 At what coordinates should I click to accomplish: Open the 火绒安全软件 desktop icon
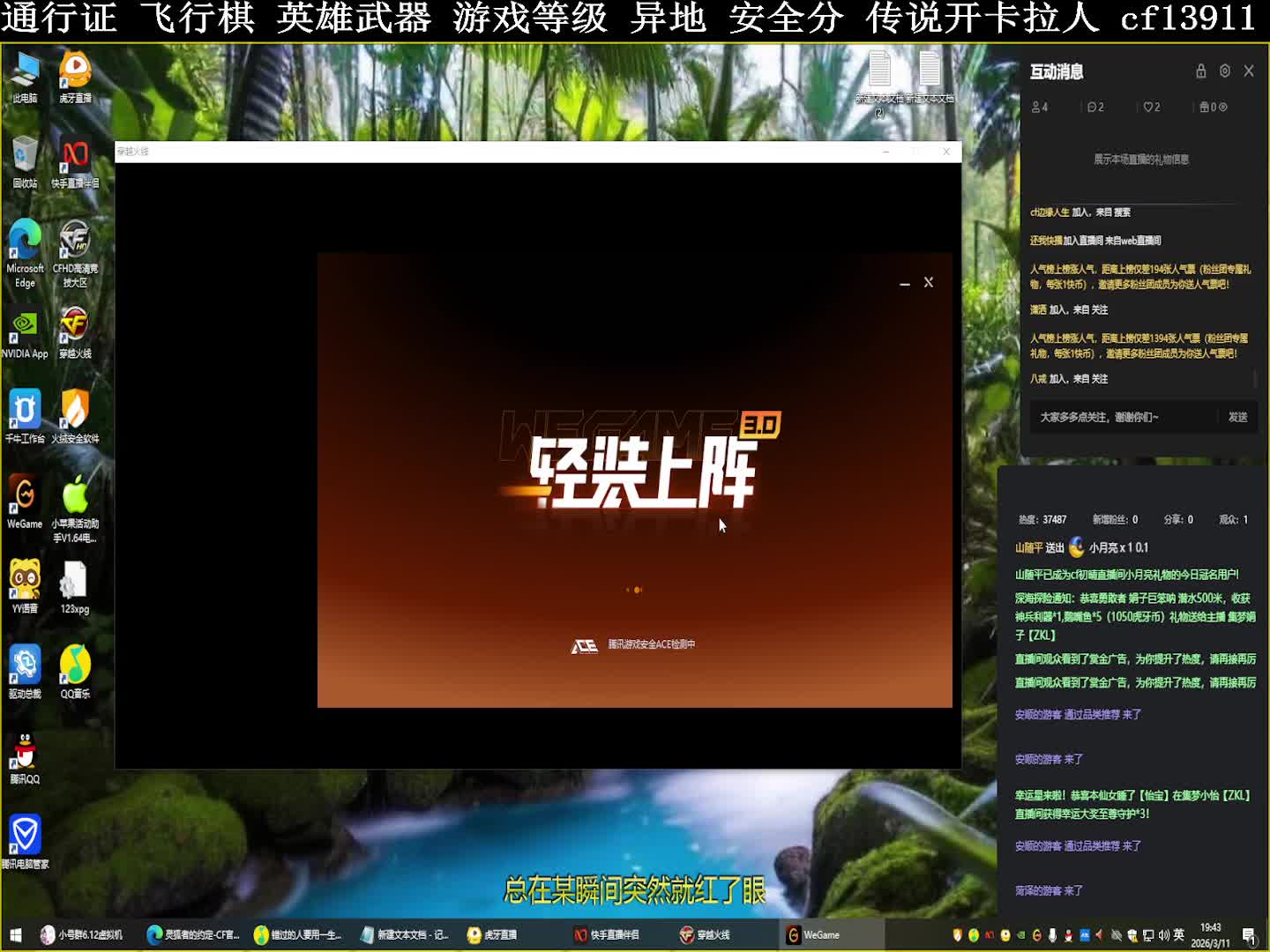(x=75, y=415)
